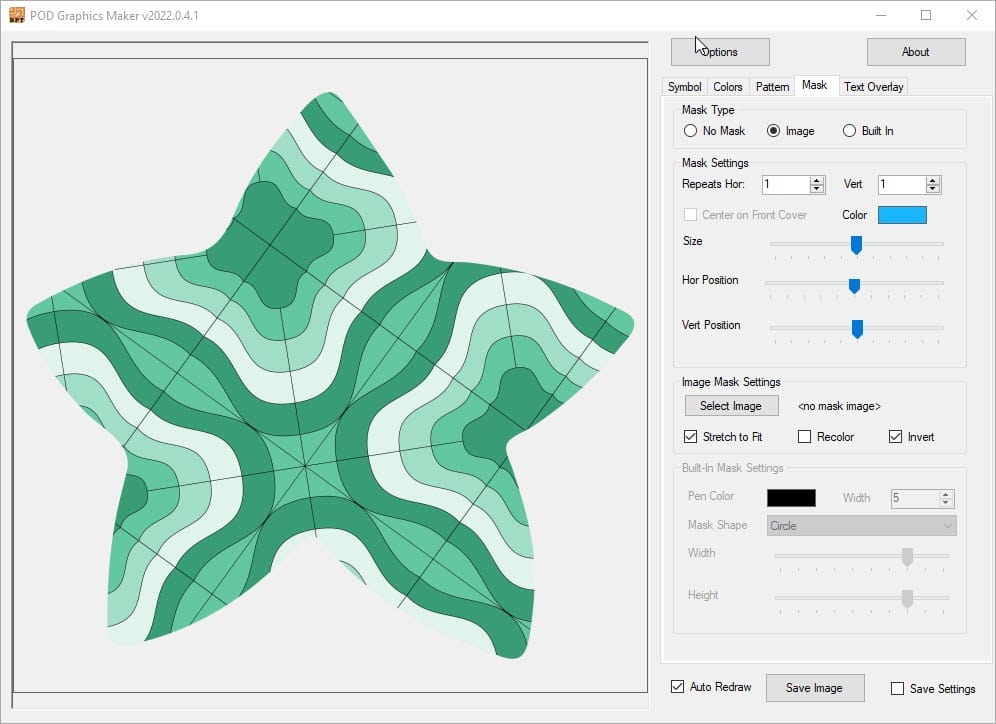This screenshot has height=724, width=996.
Task: Decrease Repeats Hor value with down arrow
Action: point(817,189)
